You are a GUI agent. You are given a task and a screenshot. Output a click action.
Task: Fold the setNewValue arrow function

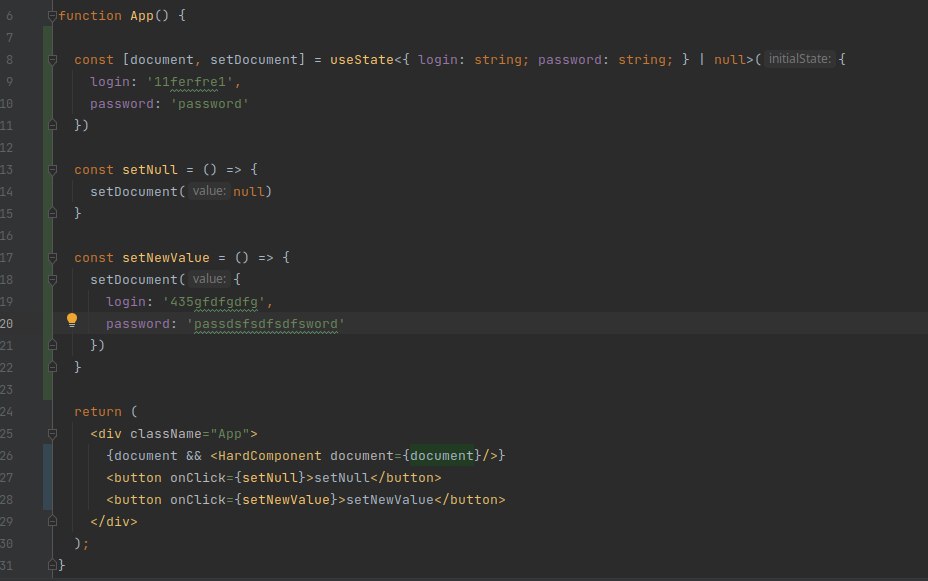pos(52,258)
